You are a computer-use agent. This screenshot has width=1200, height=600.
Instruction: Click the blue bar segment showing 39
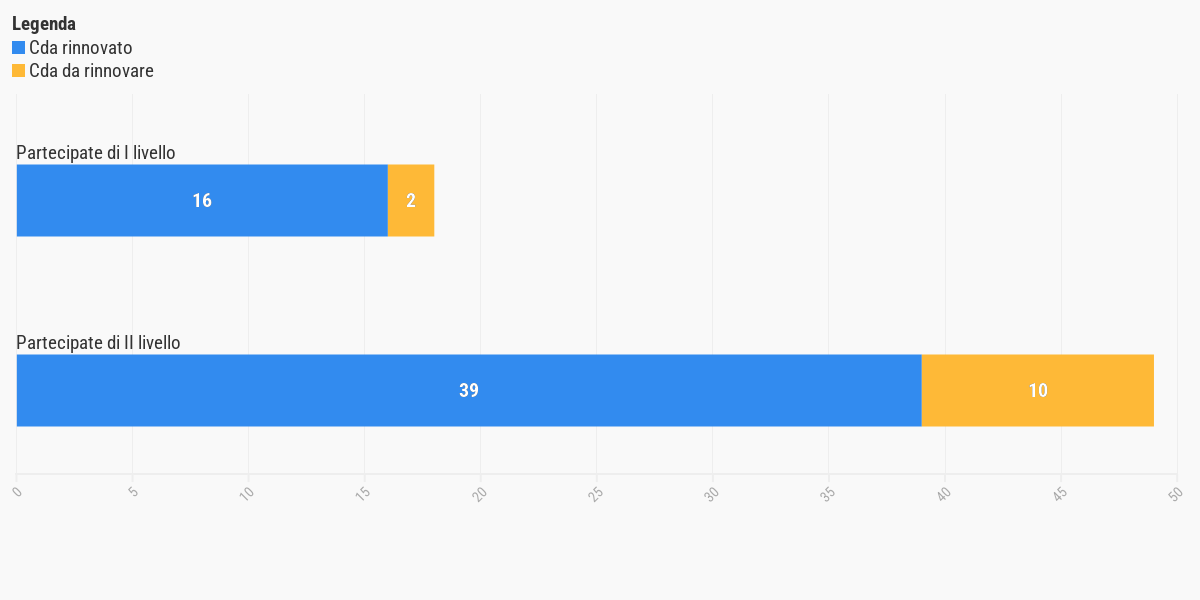click(x=469, y=390)
